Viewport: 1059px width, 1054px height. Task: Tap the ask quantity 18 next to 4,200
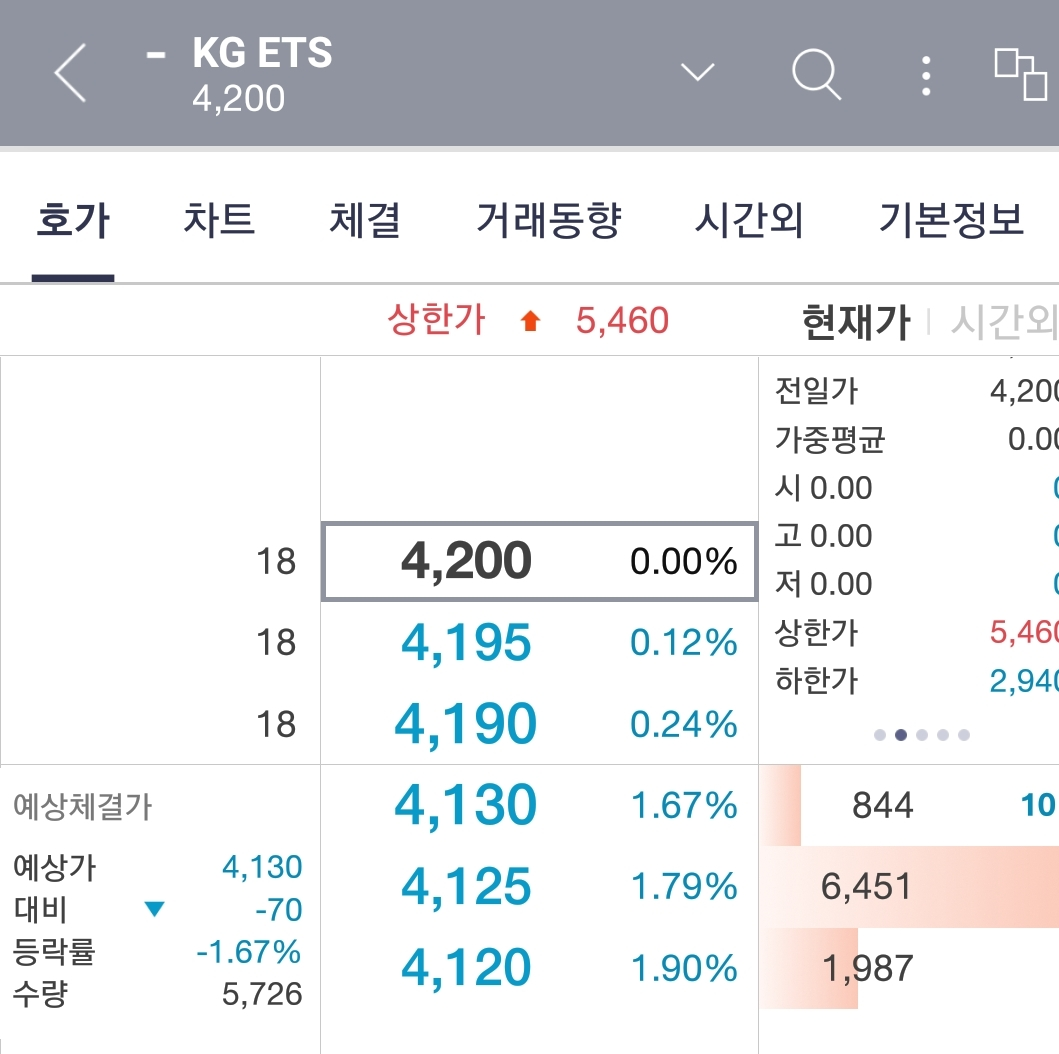276,561
